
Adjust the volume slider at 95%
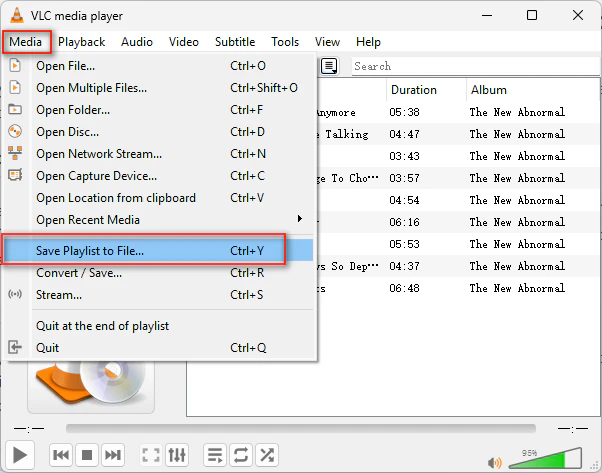tap(545, 458)
